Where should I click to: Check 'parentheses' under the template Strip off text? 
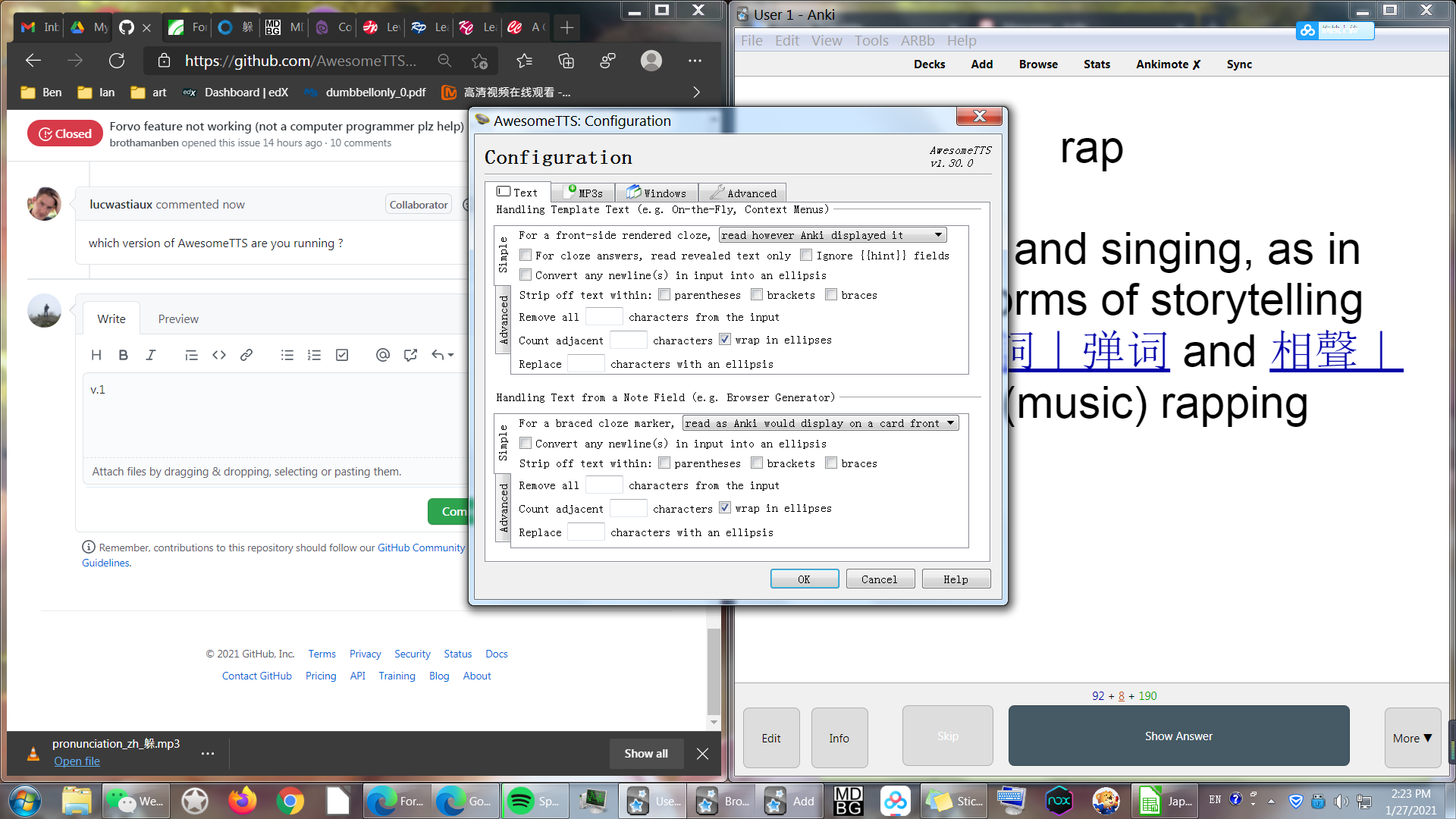point(664,295)
